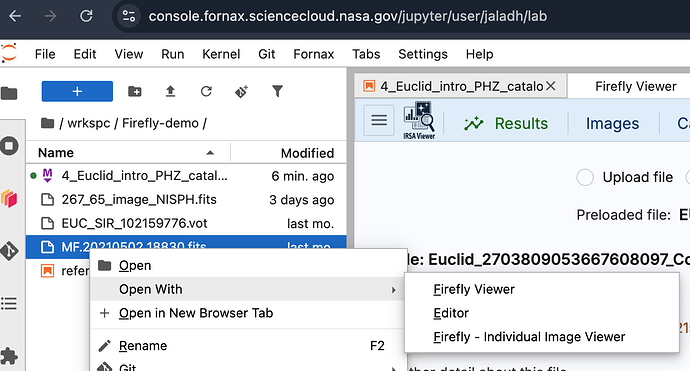
Task: Click the Git clone repository icon
Action: point(242,92)
